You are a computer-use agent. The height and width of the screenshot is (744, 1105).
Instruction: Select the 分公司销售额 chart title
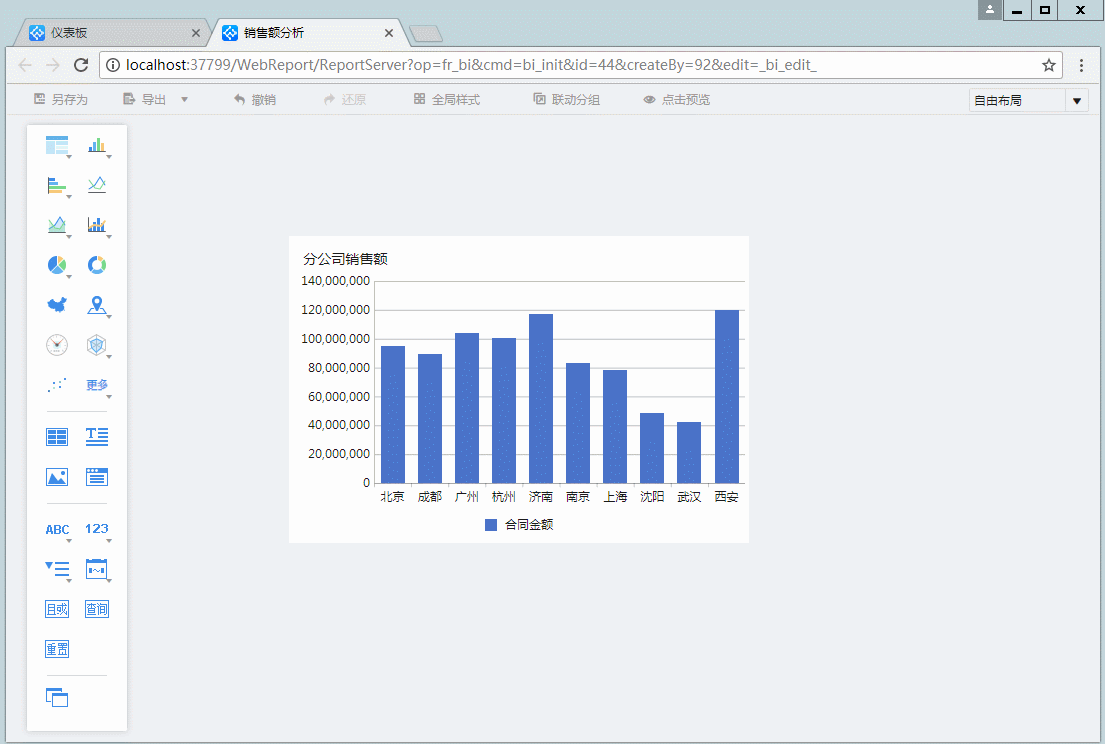(345, 259)
